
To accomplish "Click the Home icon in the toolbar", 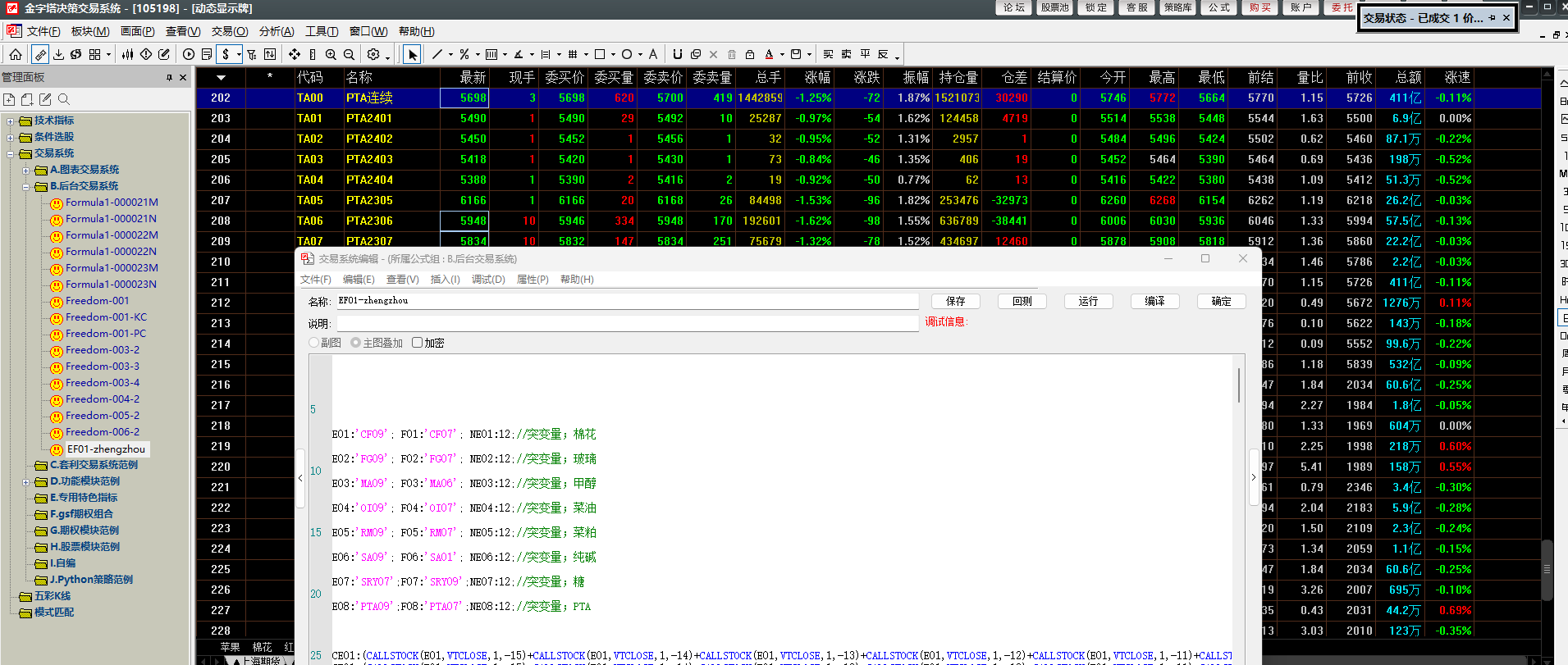I will [x=16, y=54].
